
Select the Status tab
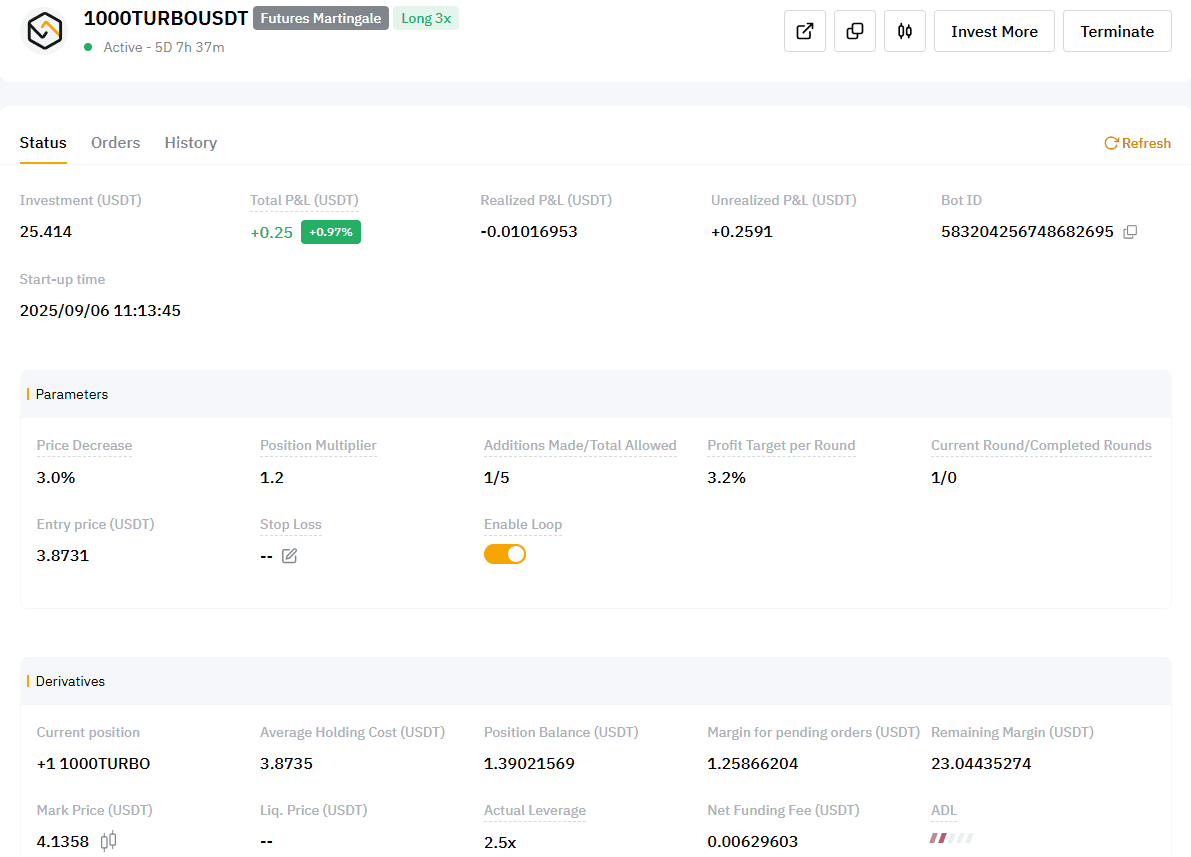(43, 143)
